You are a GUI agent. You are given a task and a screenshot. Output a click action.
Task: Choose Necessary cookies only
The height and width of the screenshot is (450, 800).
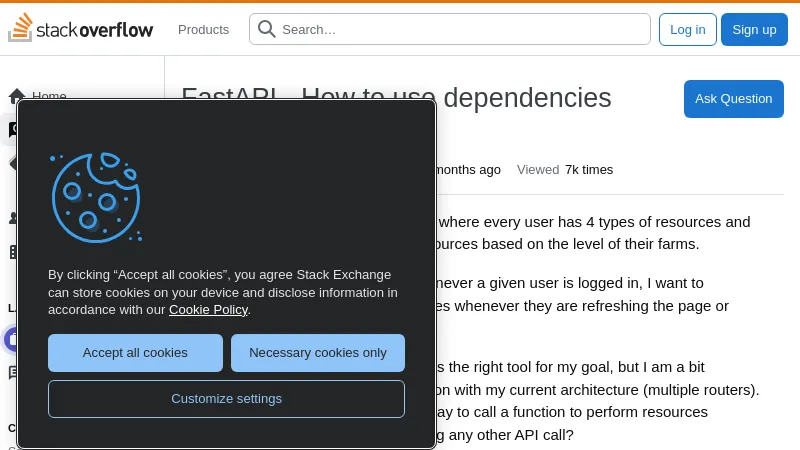[x=318, y=353]
